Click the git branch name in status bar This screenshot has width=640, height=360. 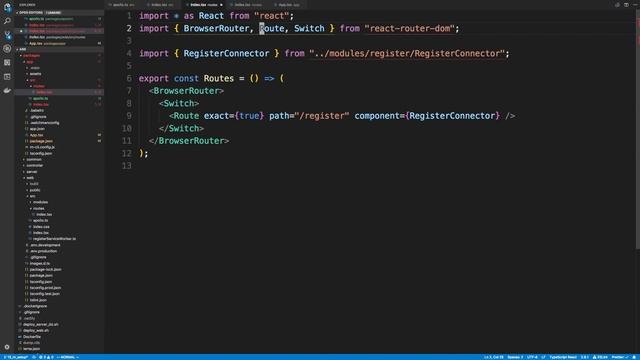pyautogui.click(x=16, y=357)
